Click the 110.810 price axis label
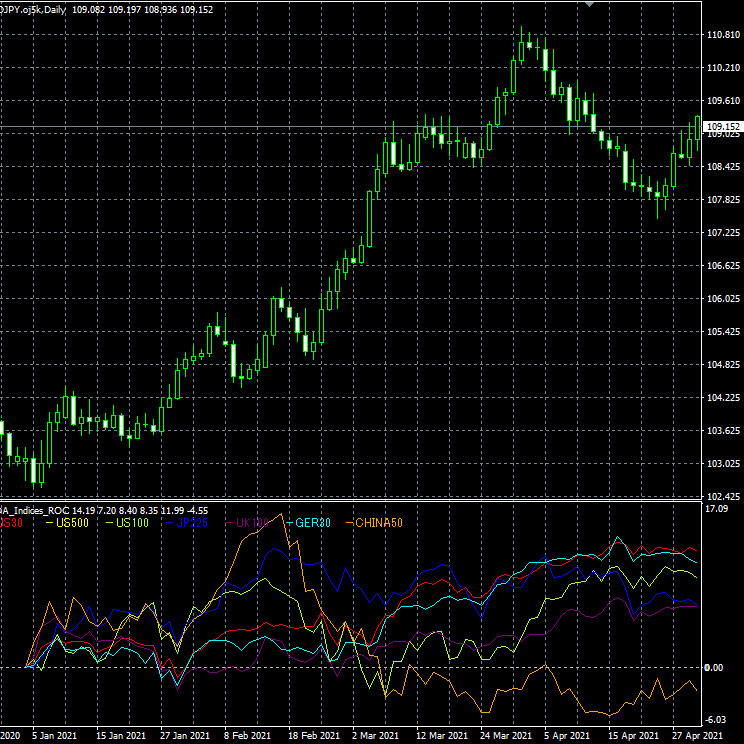 [723, 35]
